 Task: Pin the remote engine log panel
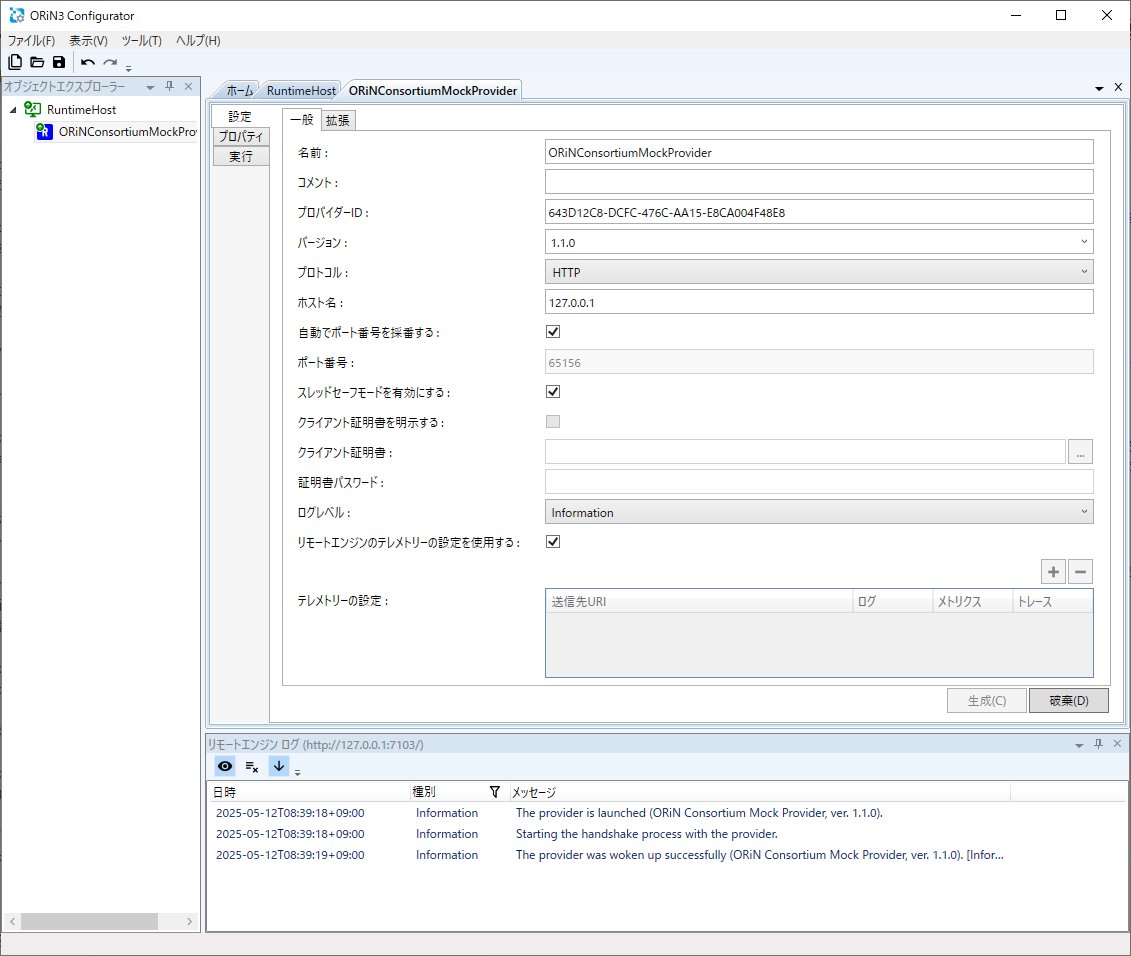[1099, 744]
